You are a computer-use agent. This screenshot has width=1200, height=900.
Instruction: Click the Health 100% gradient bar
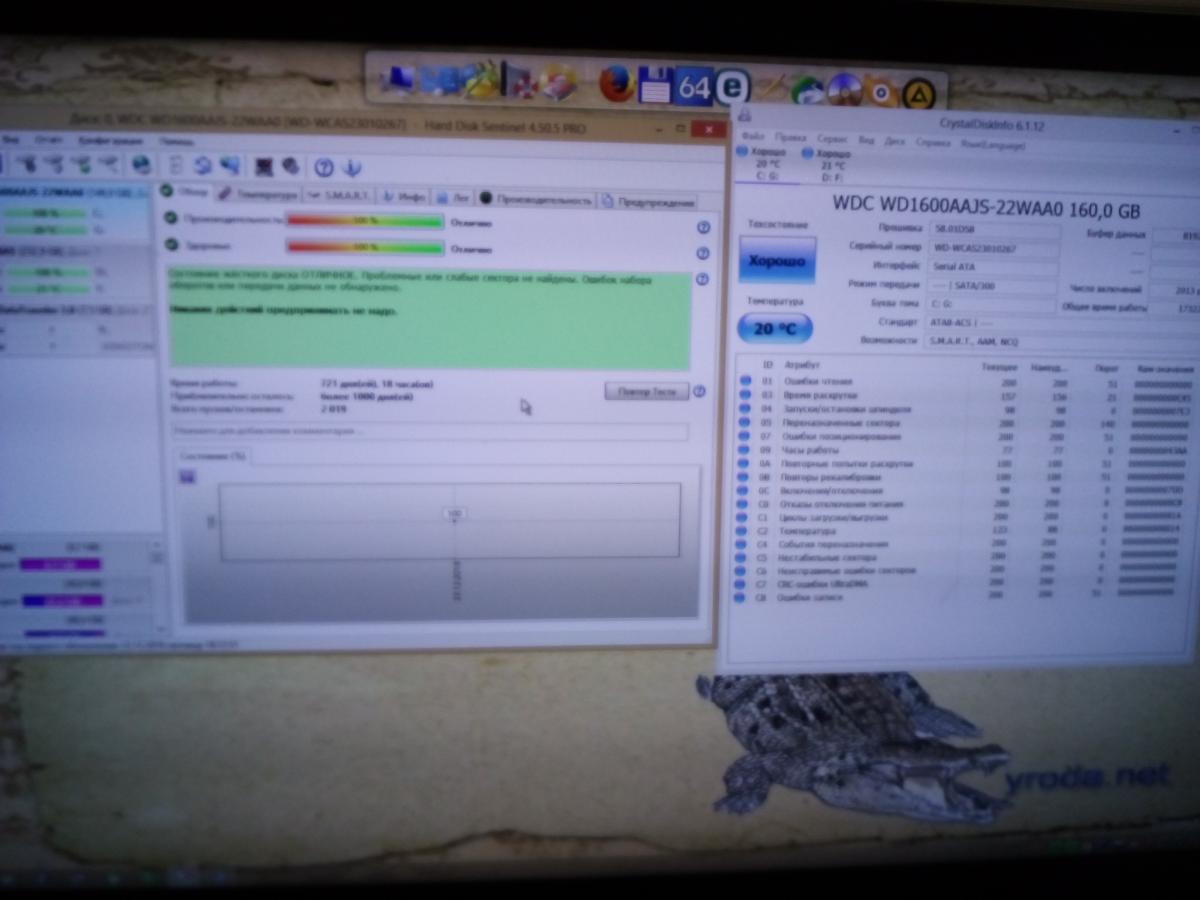365,246
